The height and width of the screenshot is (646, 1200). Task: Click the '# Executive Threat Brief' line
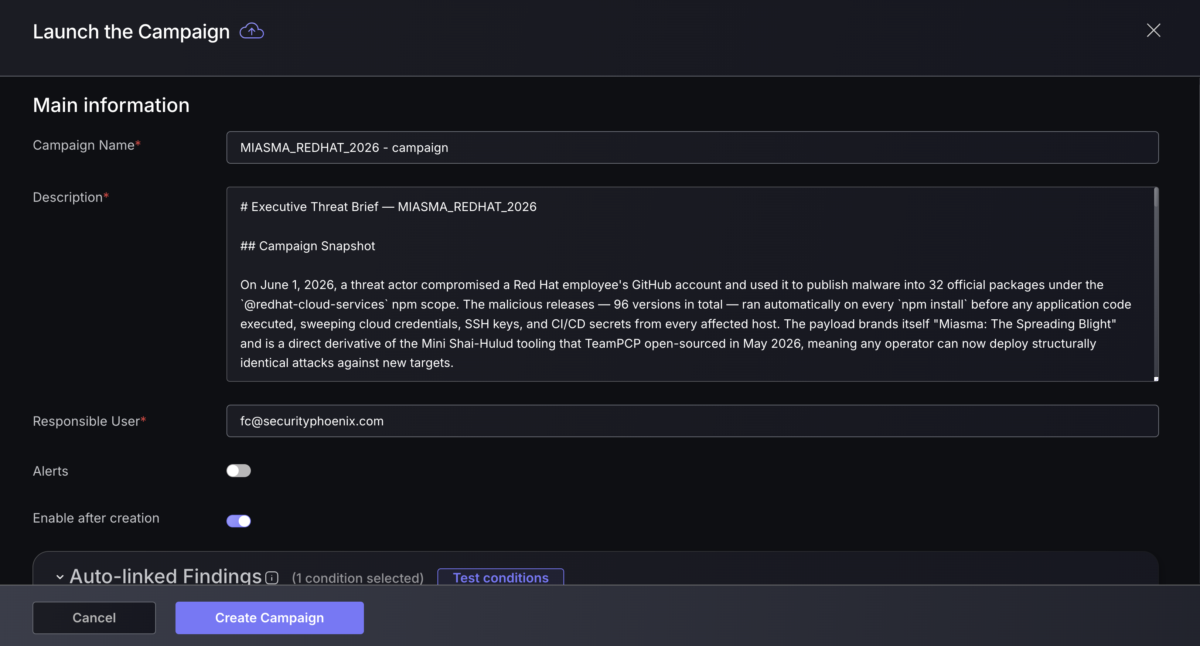coord(388,207)
